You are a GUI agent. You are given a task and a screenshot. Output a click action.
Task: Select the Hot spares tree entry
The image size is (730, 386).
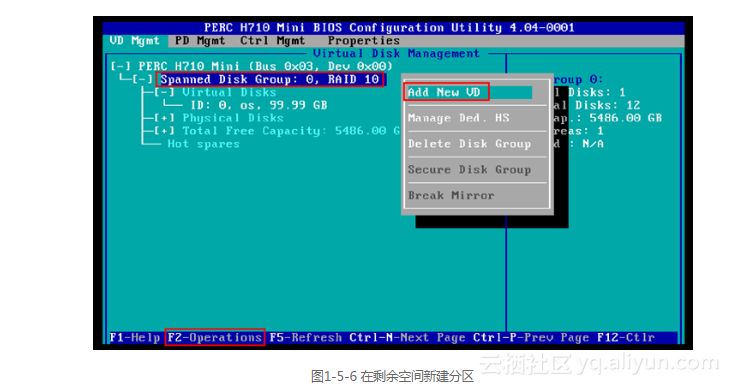[x=203, y=144]
